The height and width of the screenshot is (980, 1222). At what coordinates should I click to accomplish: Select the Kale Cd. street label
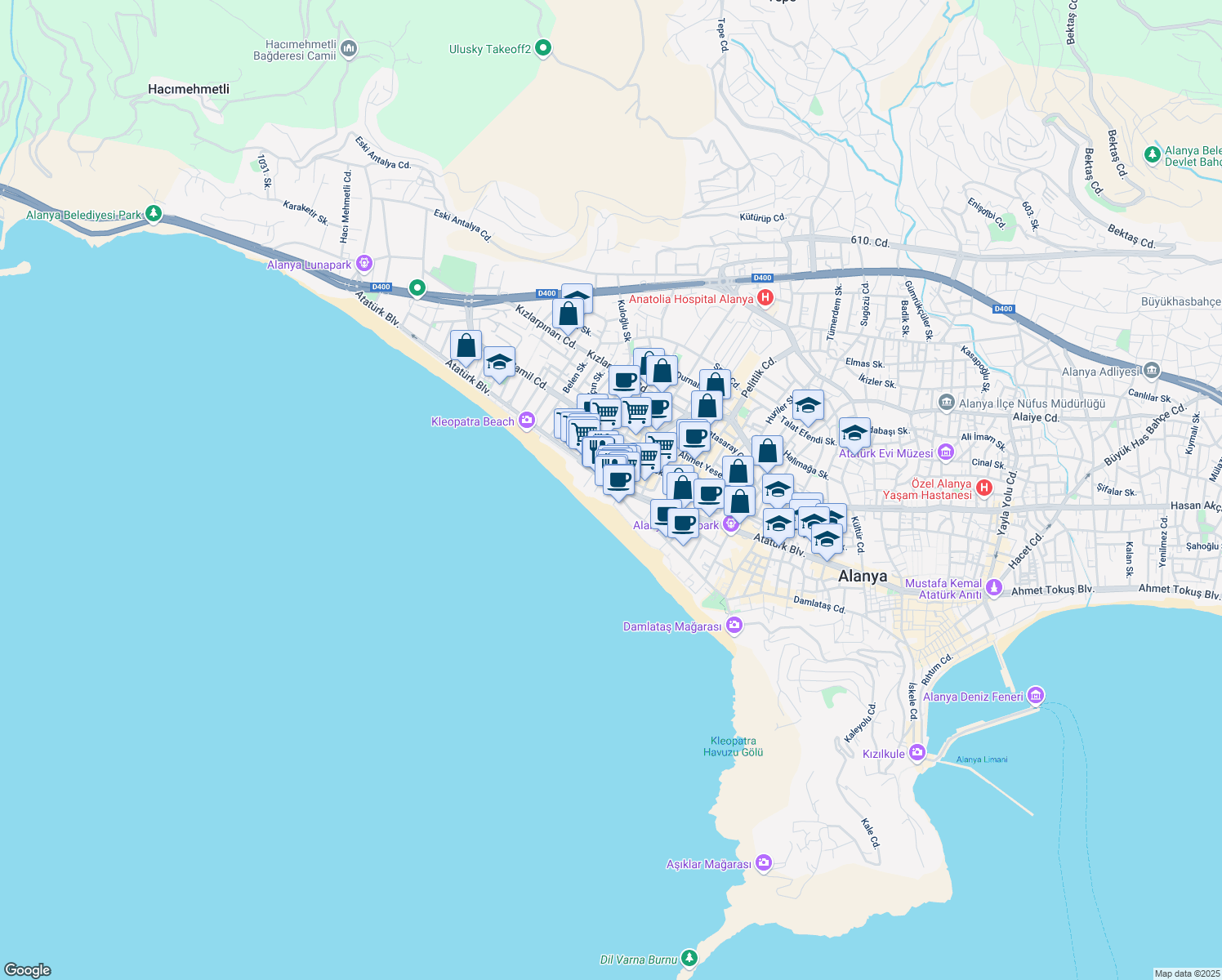click(x=871, y=833)
